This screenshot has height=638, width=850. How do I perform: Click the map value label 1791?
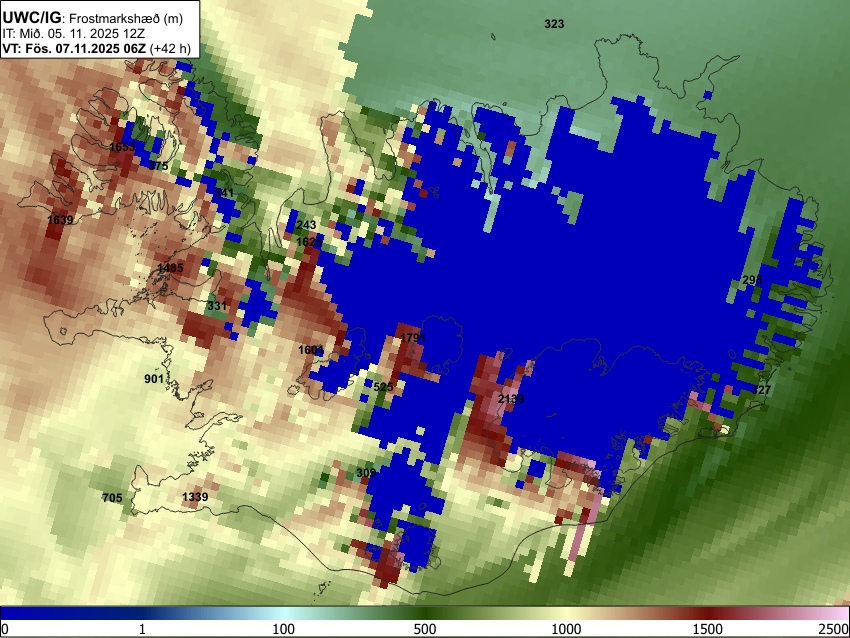coord(413,338)
